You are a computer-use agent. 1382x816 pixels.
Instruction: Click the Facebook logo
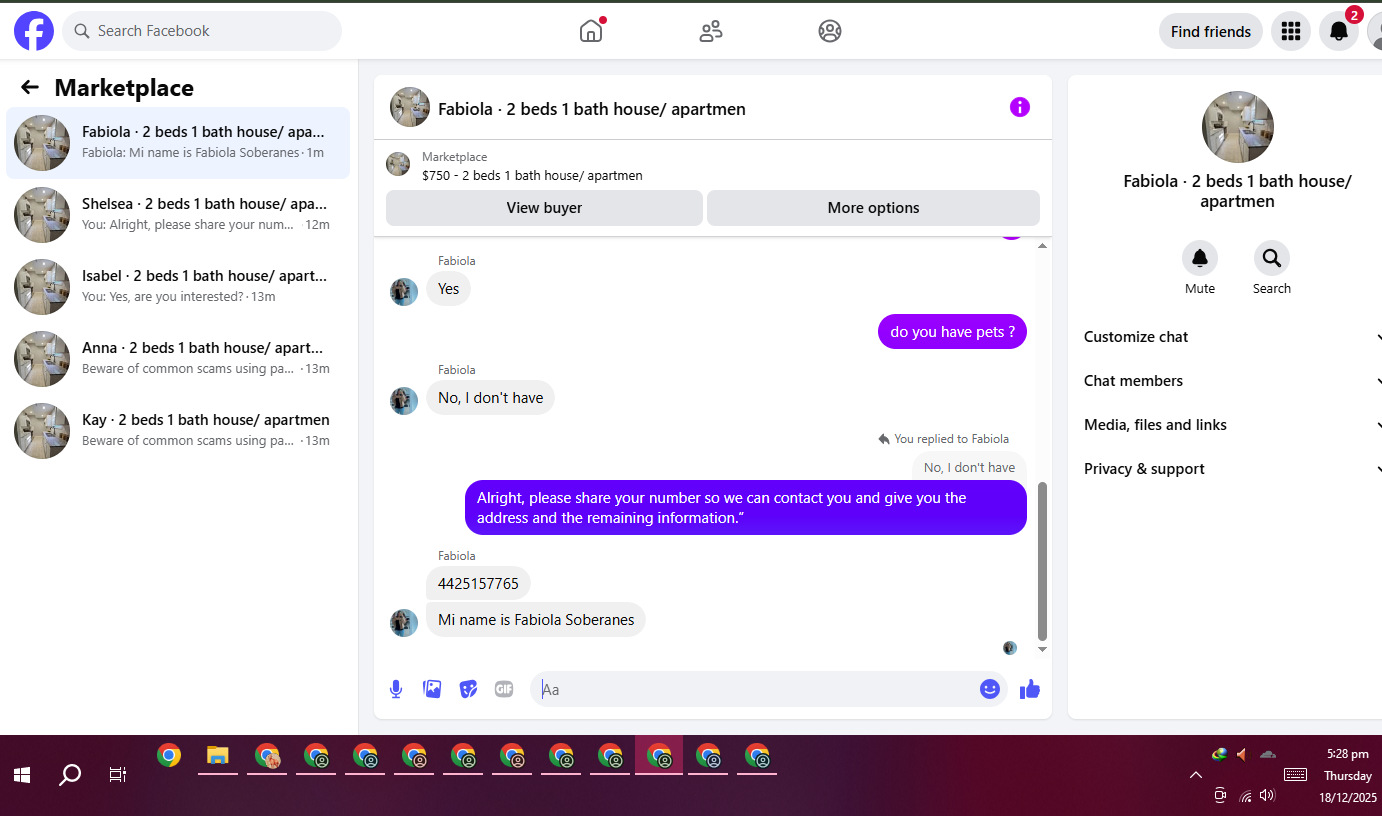pyautogui.click(x=34, y=31)
